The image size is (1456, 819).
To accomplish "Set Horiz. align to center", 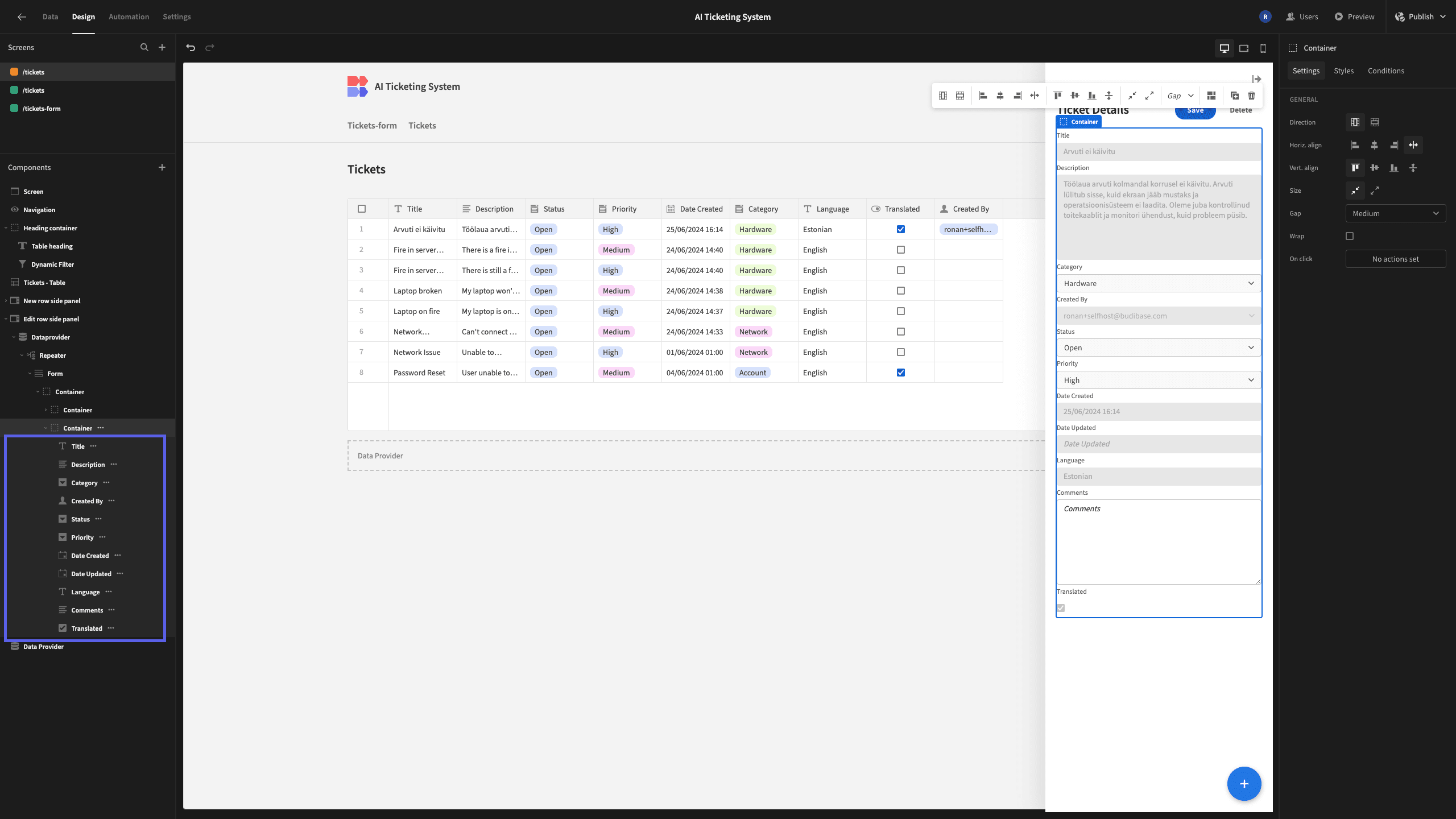I will 1375,145.
